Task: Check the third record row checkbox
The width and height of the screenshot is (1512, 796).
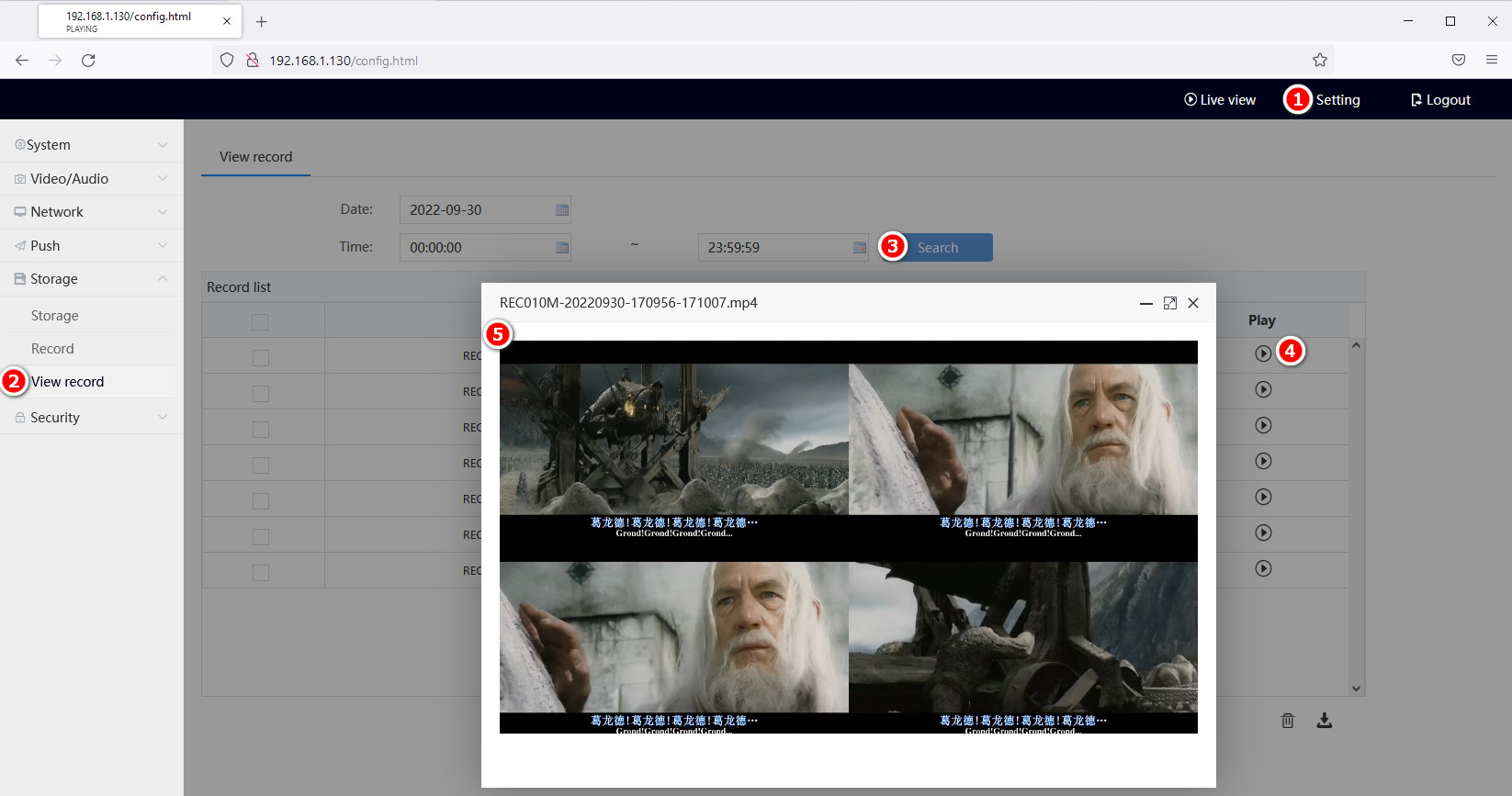Action: pyautogui.click(x=261, y=429)
